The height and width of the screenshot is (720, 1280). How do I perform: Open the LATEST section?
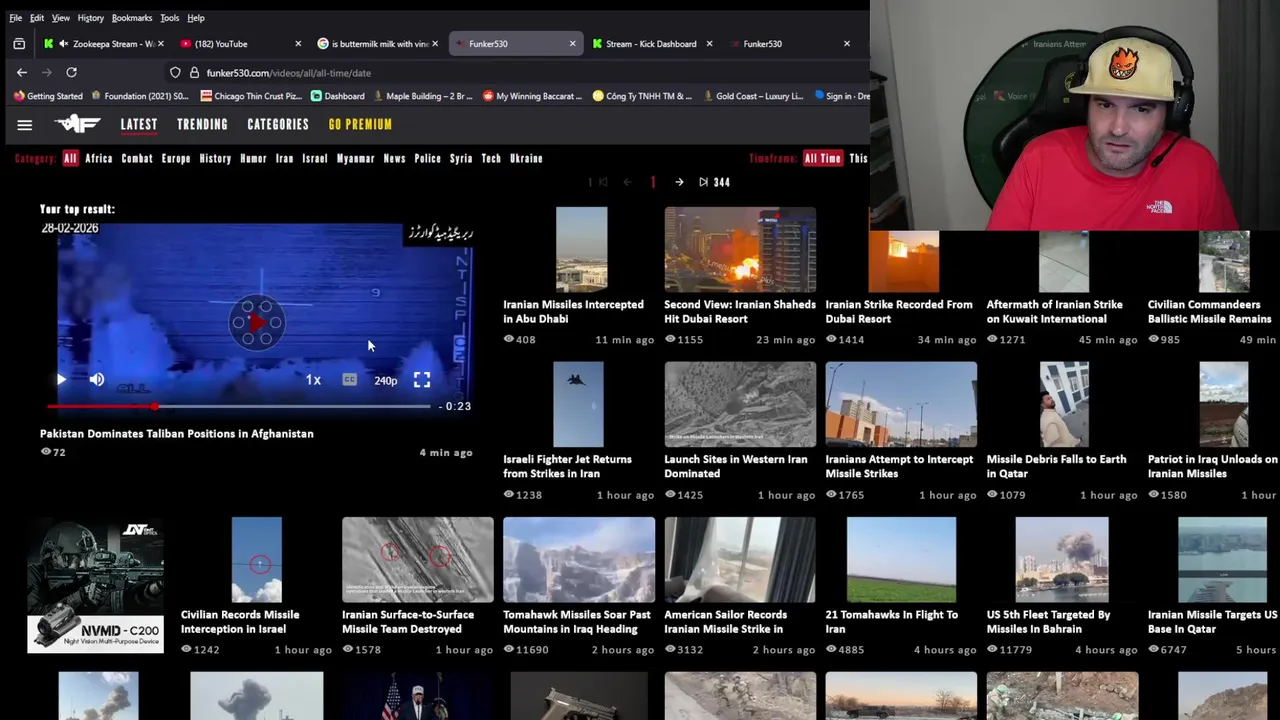[x=139, y=125]
